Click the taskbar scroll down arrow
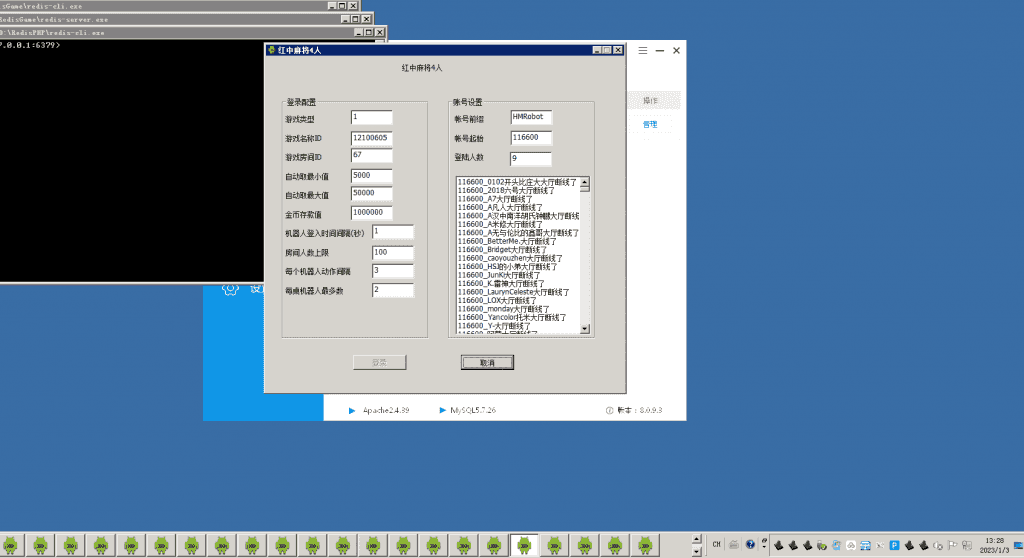Image resolution: width=1024 pixels, height=558 pixels. (696, 551)
